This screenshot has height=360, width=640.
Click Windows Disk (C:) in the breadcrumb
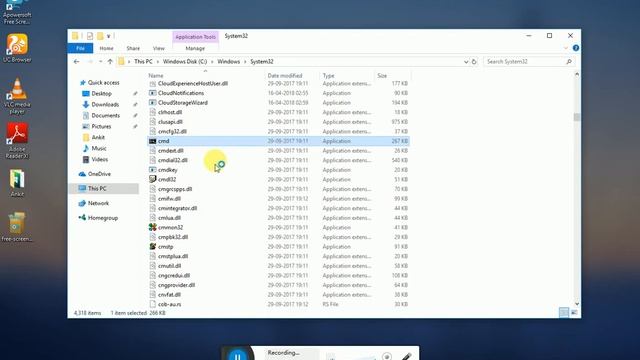[x=185, y=62]
